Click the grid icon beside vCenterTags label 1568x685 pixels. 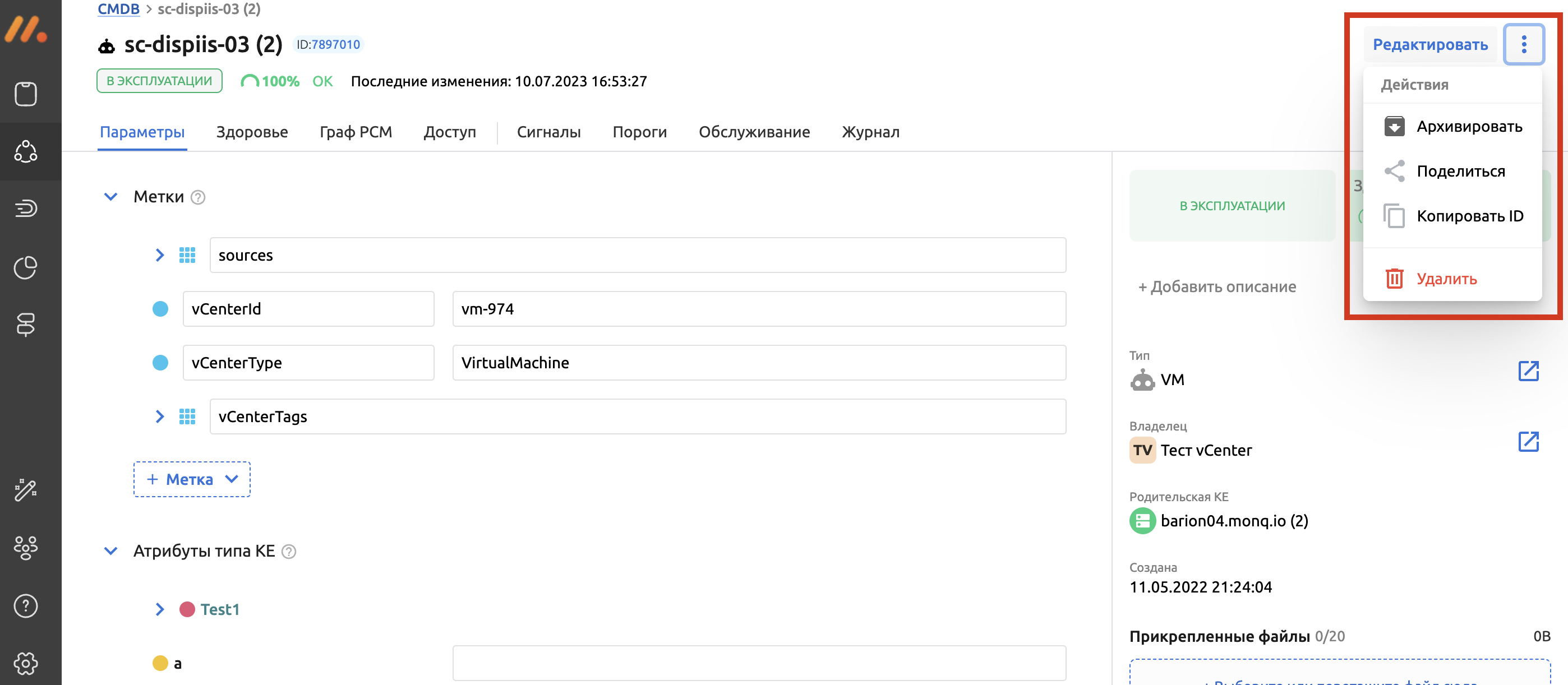click(x=187, y=416)
